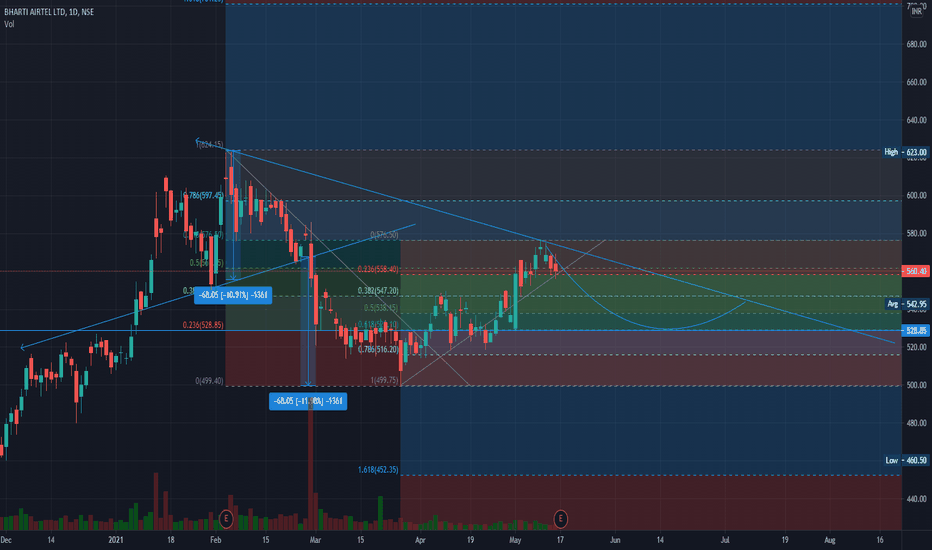Screen dimensions: 932x550
Task: Click the -10.91% price range measurement label
Action: [233, 295]
